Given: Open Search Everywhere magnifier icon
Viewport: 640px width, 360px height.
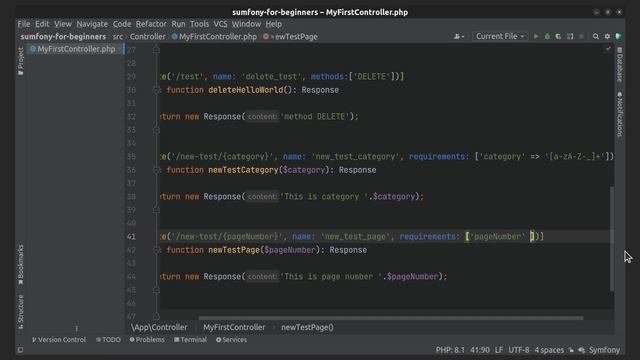Looking at the screenshot, I should coord(596,36).
